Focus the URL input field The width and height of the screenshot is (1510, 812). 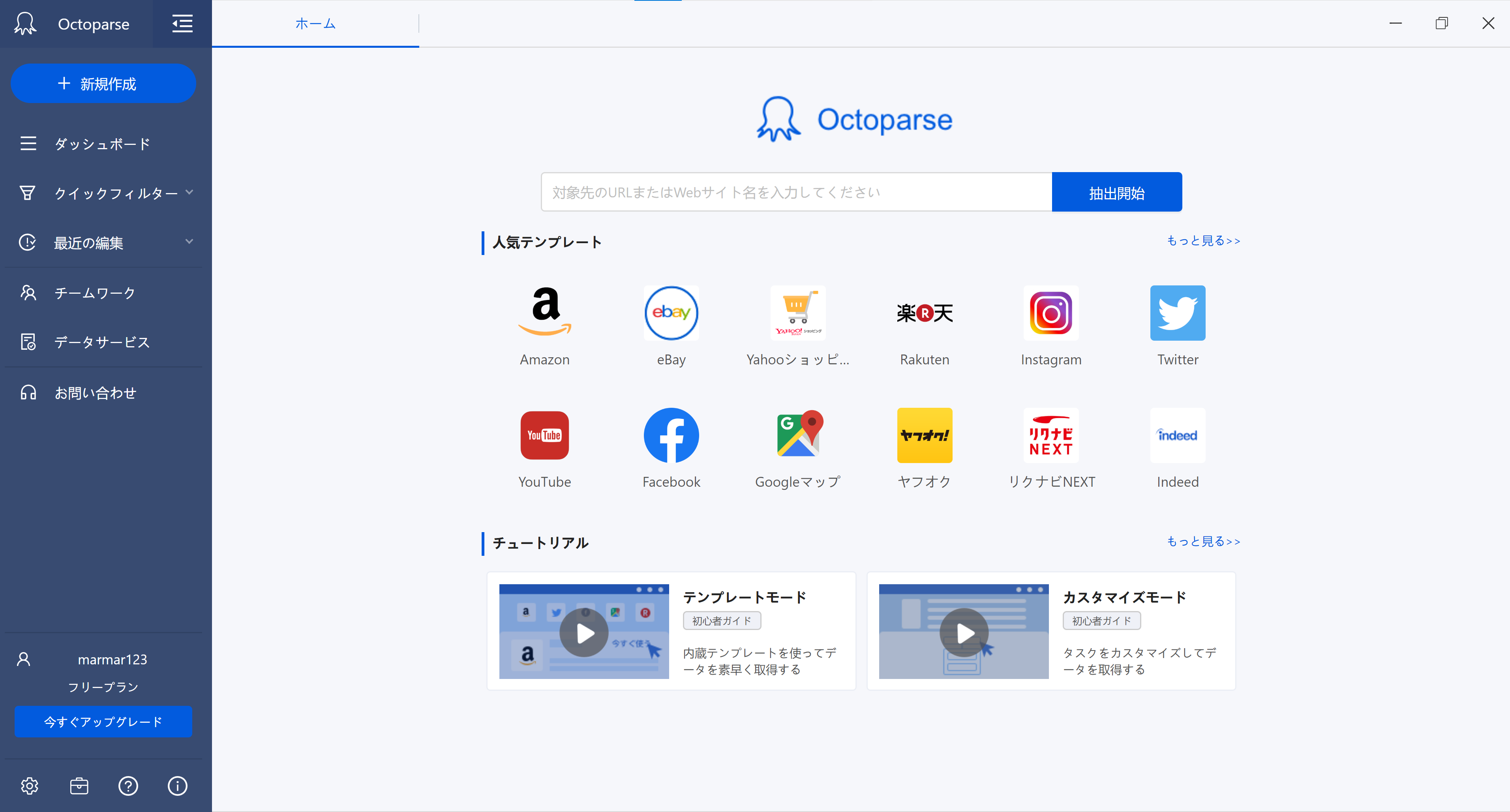797,192
